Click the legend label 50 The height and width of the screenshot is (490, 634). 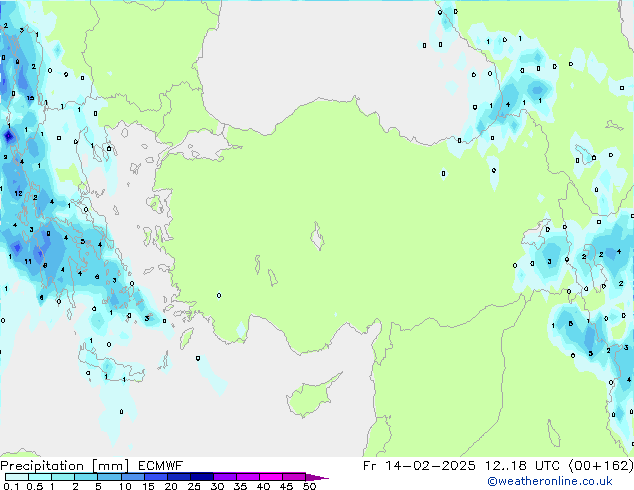click(x=309, y=487)
